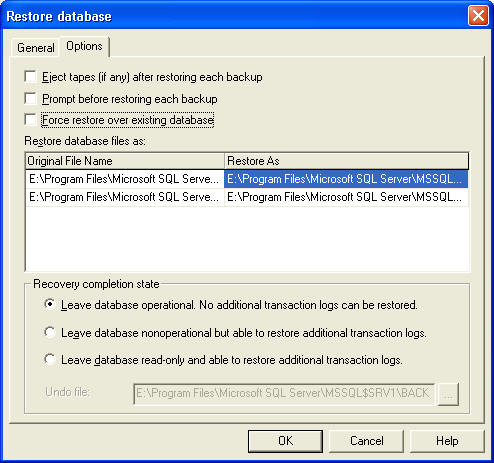Enable Force restore over existing database
The width and height of the screenshot is (494, 463).
point(31,120)
